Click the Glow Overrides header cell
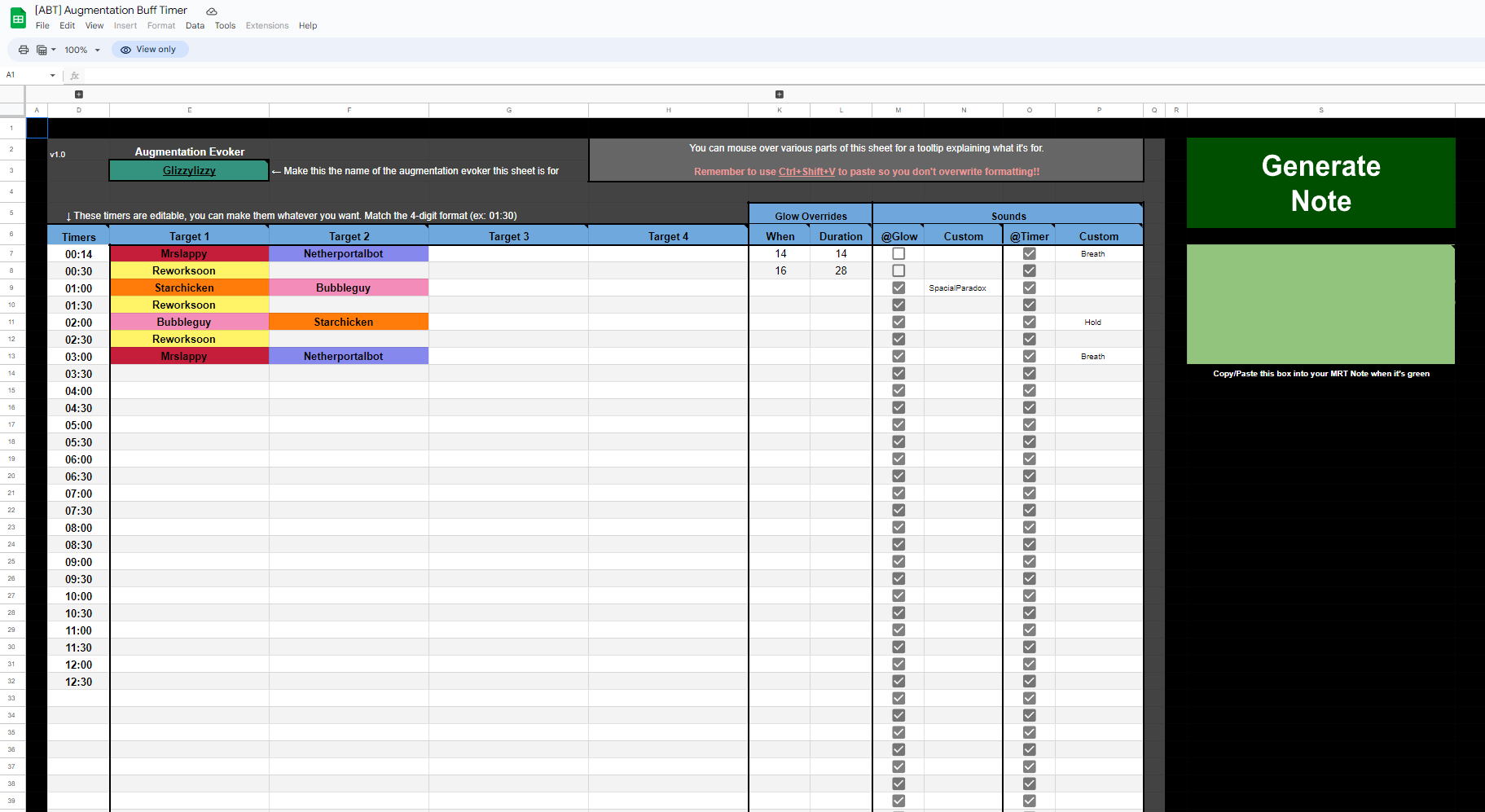 click(x=811, y=216)
